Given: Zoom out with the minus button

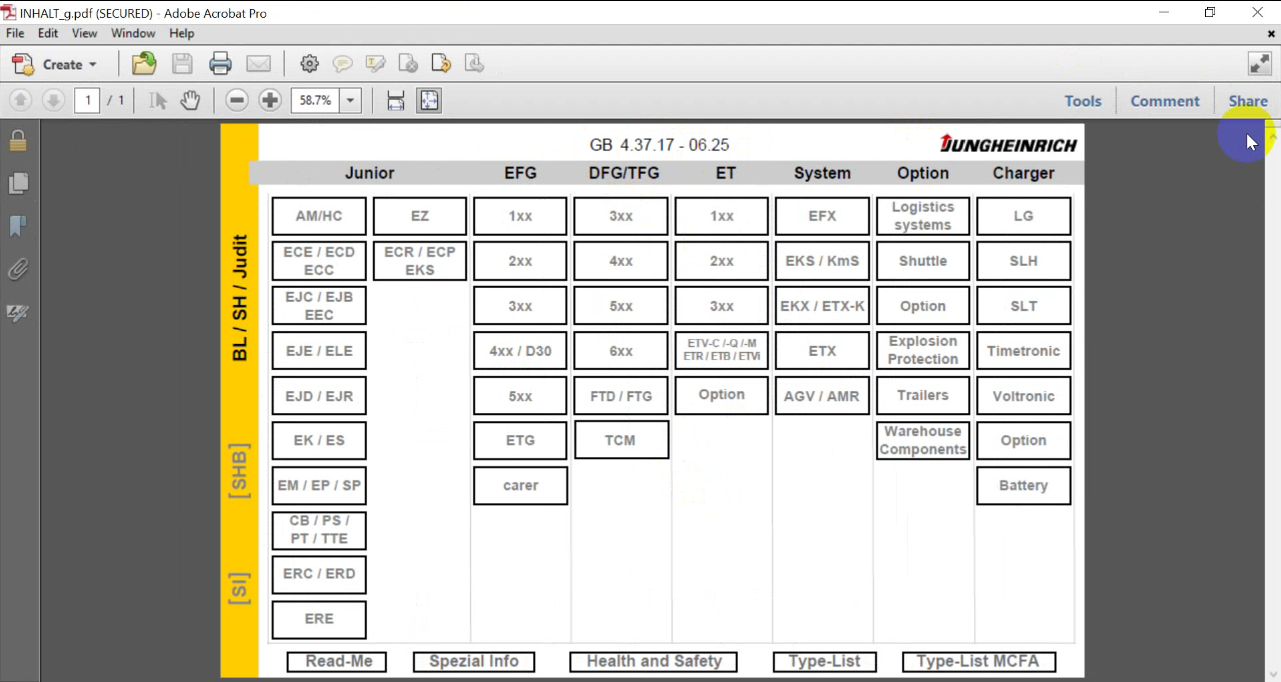Looking at the screenshot, I should 237,100.
